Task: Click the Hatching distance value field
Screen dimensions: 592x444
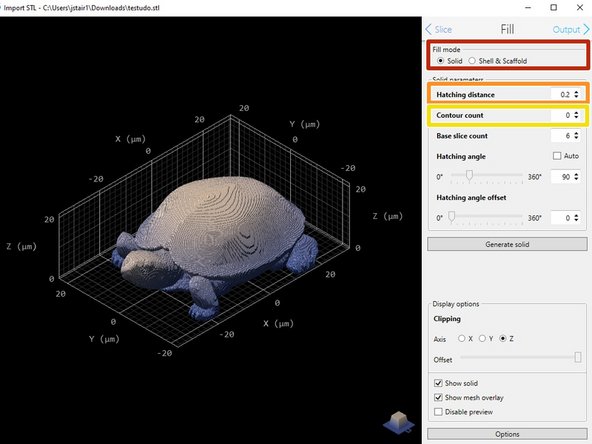Action: pyautogui.click(x=561, y=94)
